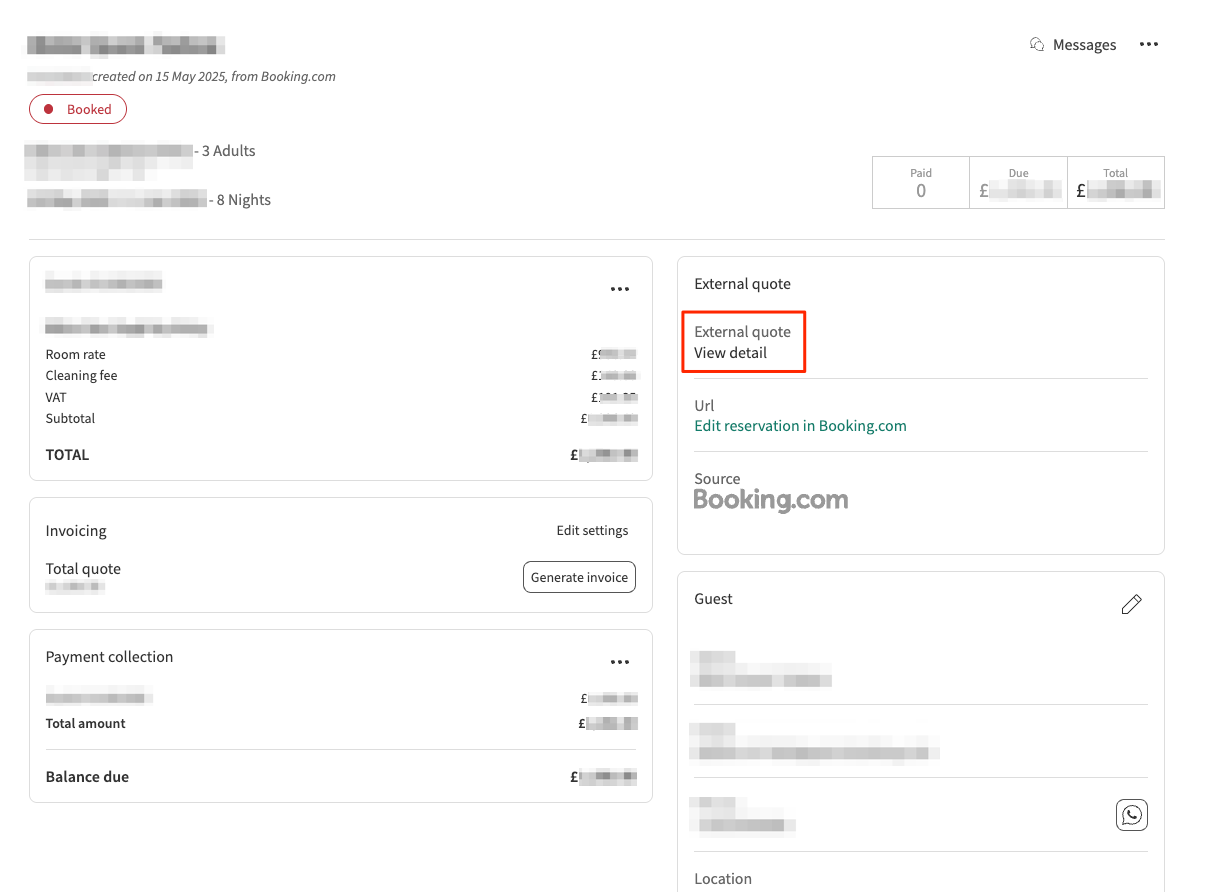Open Edit reservation in Booking.com link

pyautogui.click(x=800, y=426)
